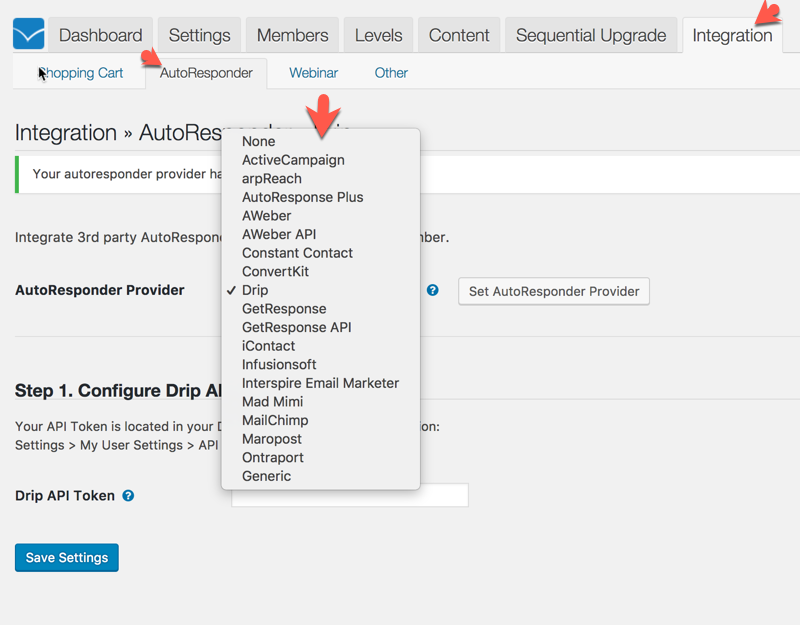Choose Infusionsoft in the dropdown
The height and width of the screenshot is (625, 800).
pos(320,365)
